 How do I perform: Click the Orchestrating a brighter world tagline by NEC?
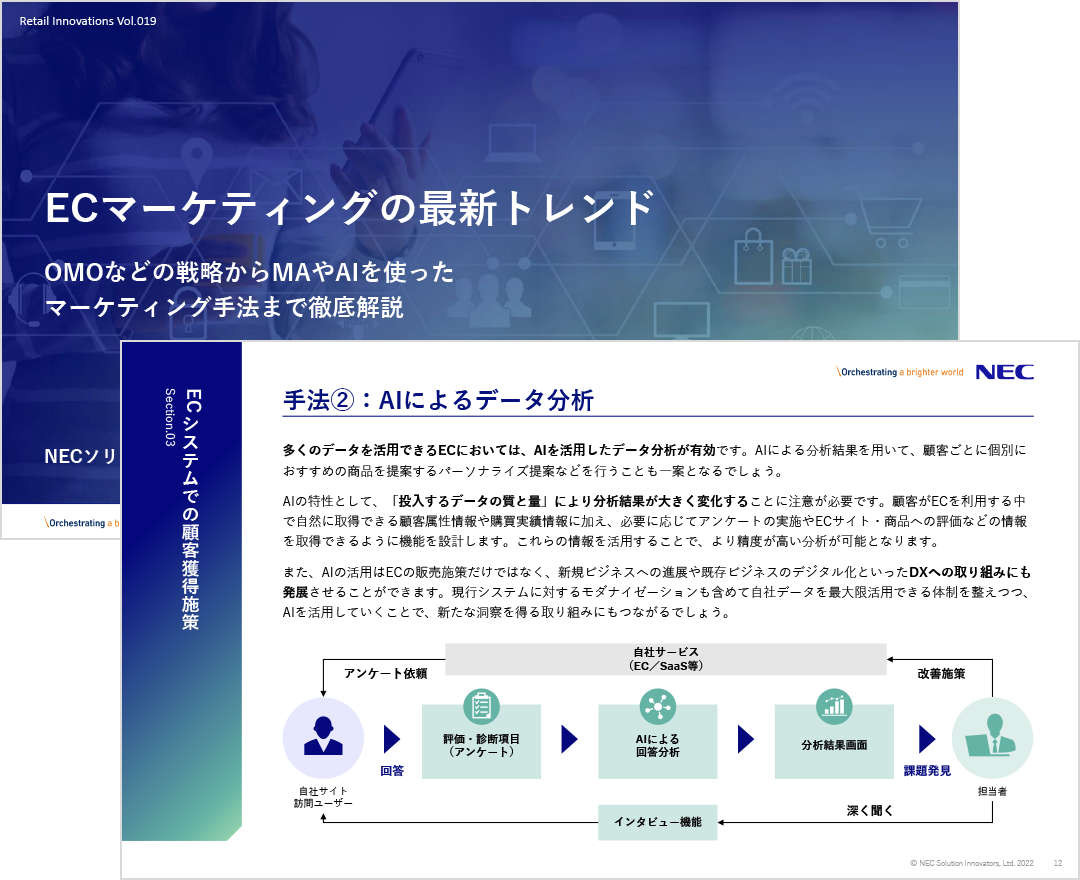pyautogui.click(x=900, y=372)
